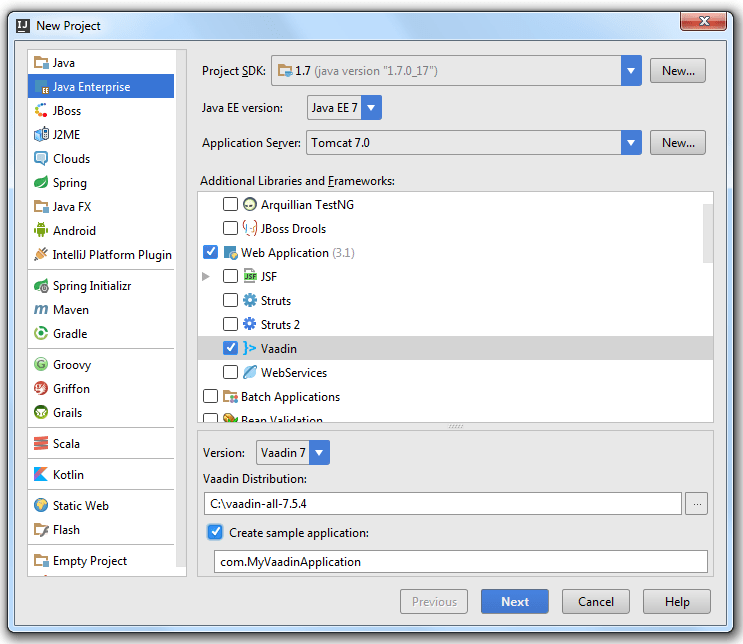Select the Grails project icon
The width and height of the screenshot is (743, 644).
[41, 413]
